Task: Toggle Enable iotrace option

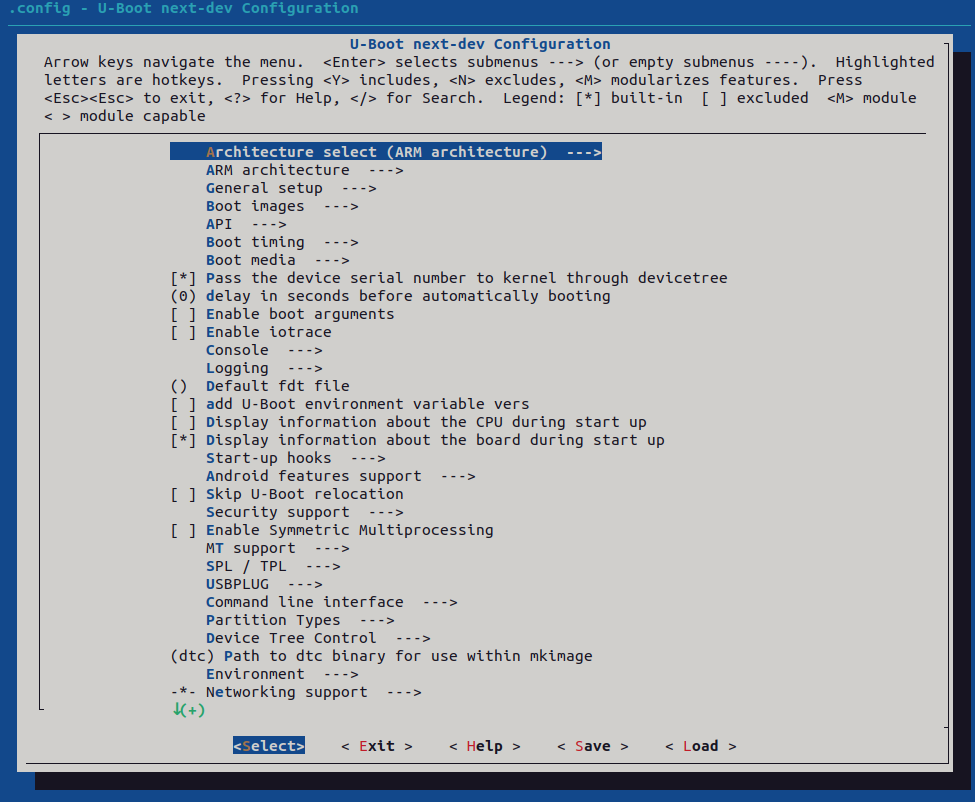Action: tap(183, 332)
